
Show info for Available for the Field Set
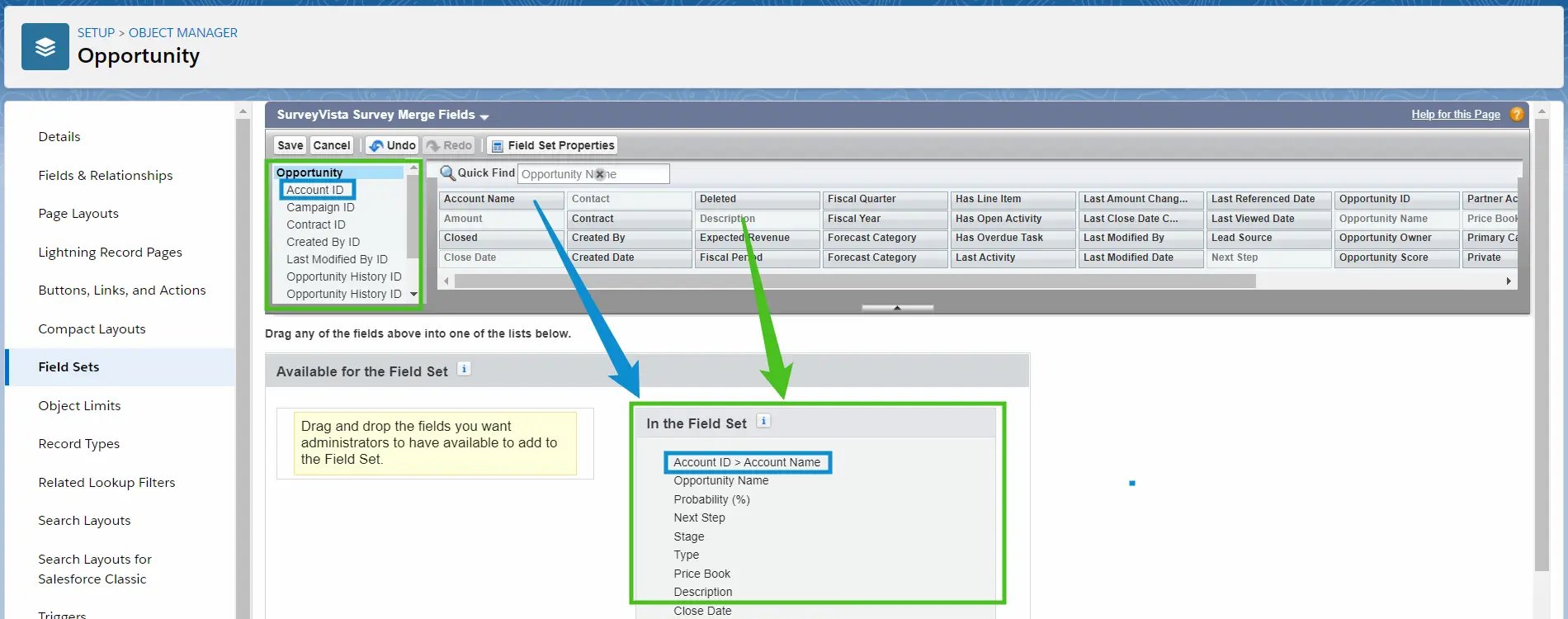click(464, 369)
